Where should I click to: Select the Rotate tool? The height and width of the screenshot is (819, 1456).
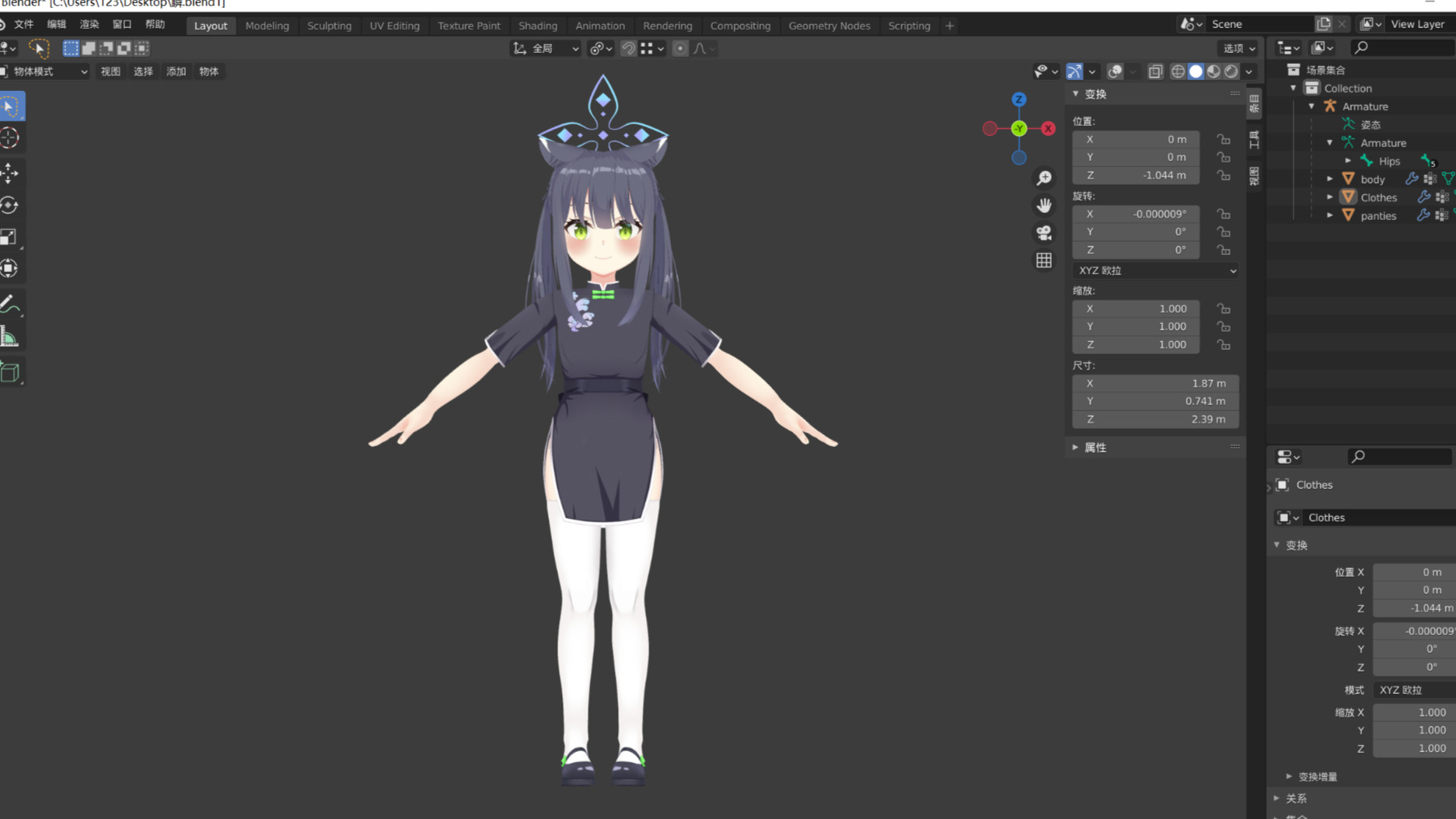[x=10, y=205]
